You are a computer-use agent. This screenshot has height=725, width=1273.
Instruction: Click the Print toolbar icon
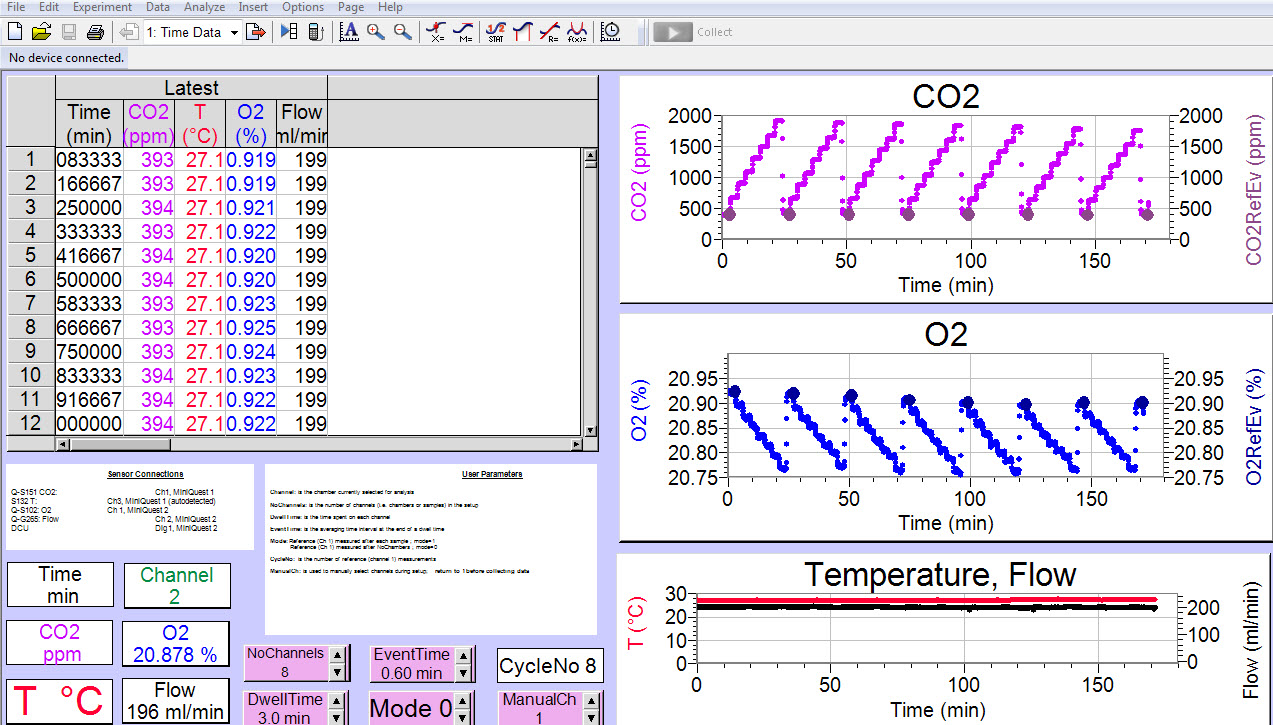(x=95, y=31)
